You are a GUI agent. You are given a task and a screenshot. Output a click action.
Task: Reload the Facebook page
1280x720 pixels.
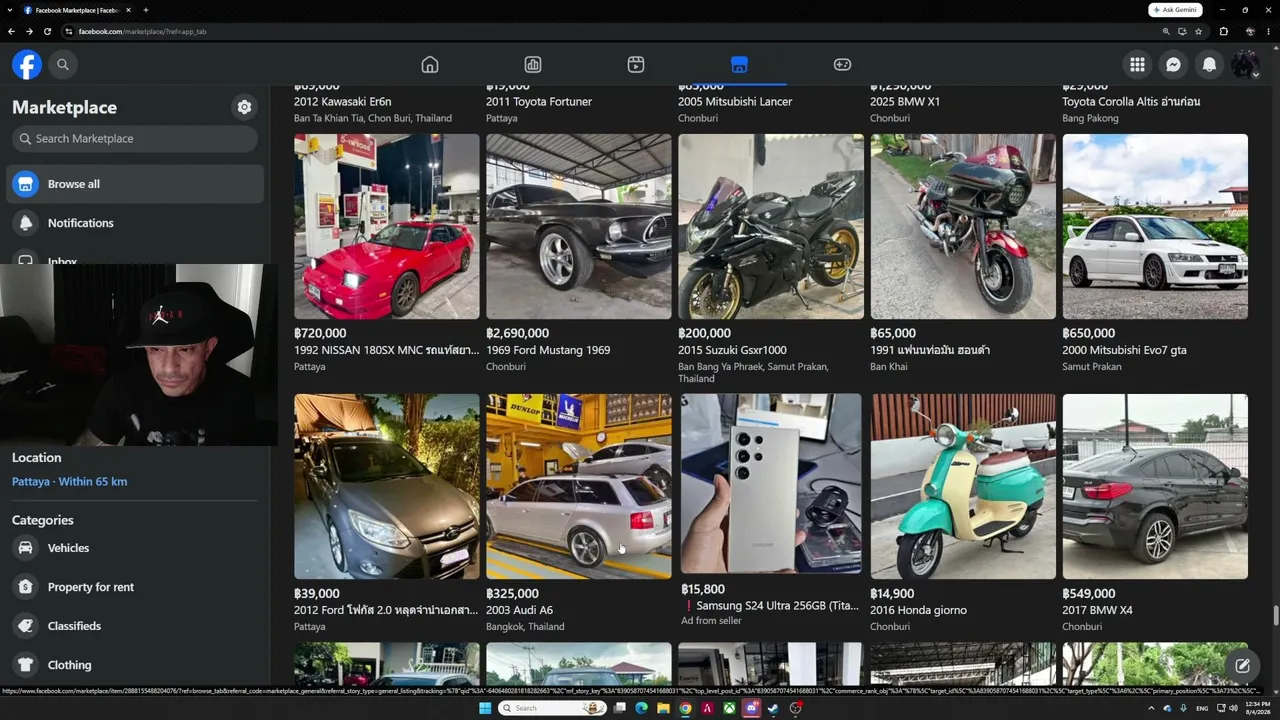(47, 31)
